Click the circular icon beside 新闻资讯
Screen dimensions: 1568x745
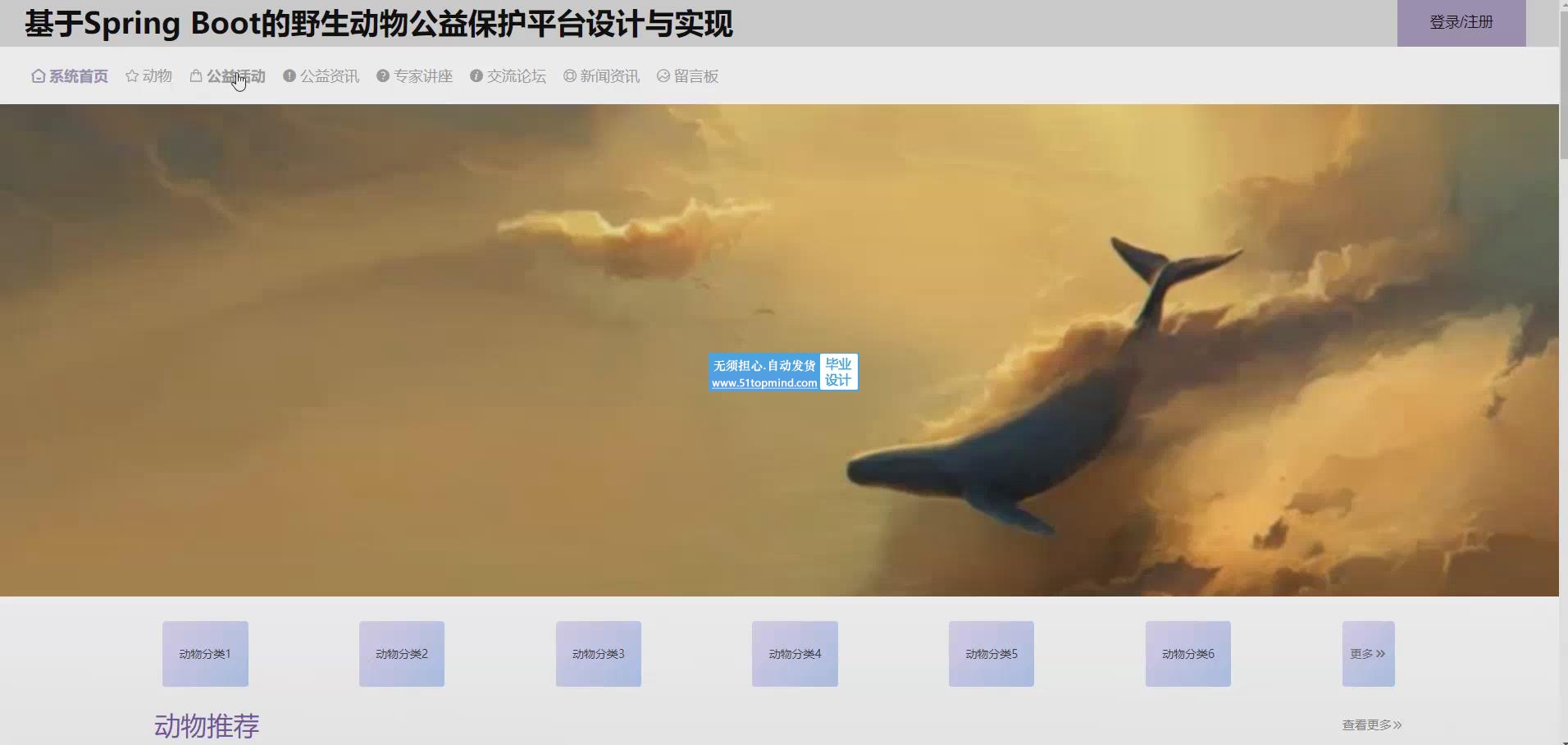tap(570, 75)
